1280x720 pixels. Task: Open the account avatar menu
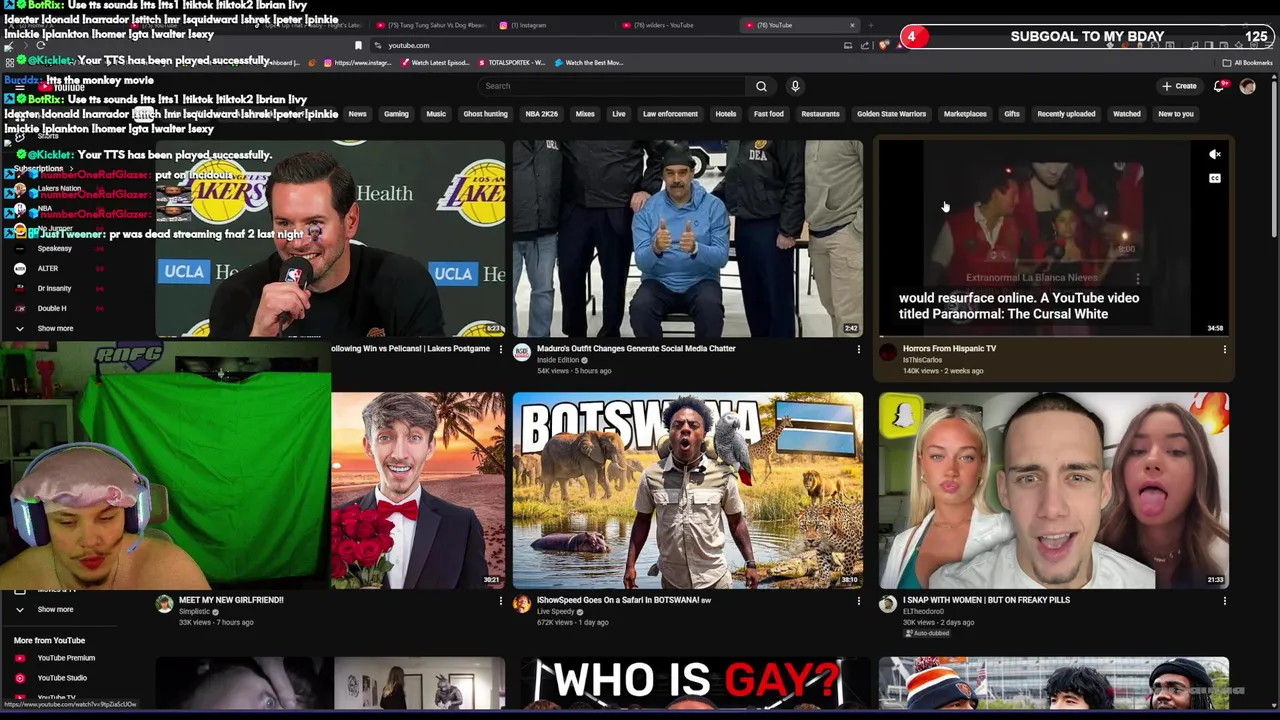1247,86
